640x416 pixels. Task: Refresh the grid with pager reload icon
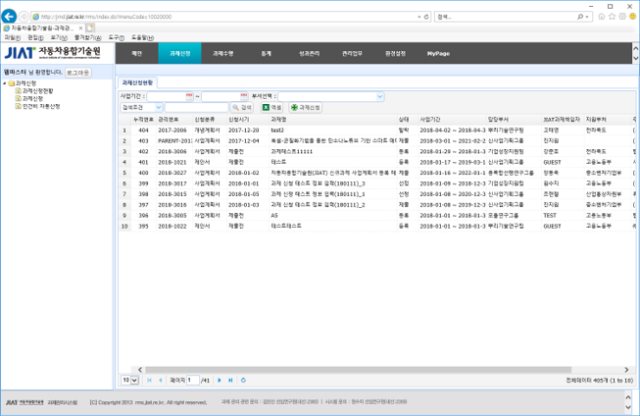[243, 380]
